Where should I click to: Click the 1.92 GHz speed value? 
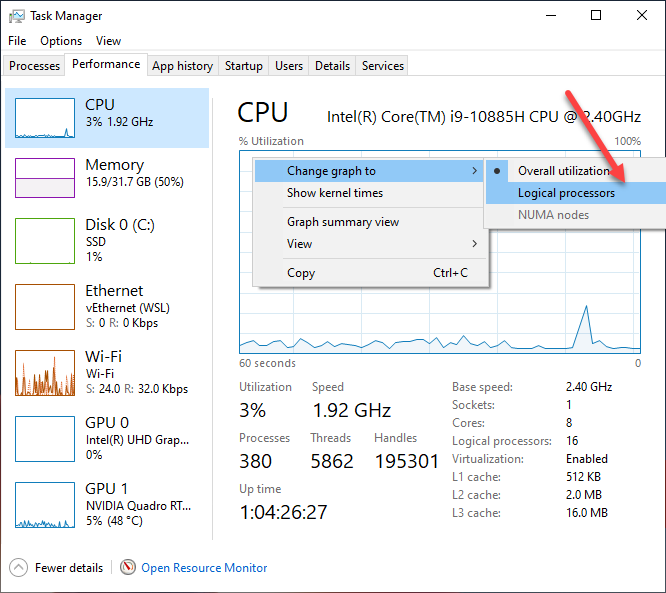(352, 410)
